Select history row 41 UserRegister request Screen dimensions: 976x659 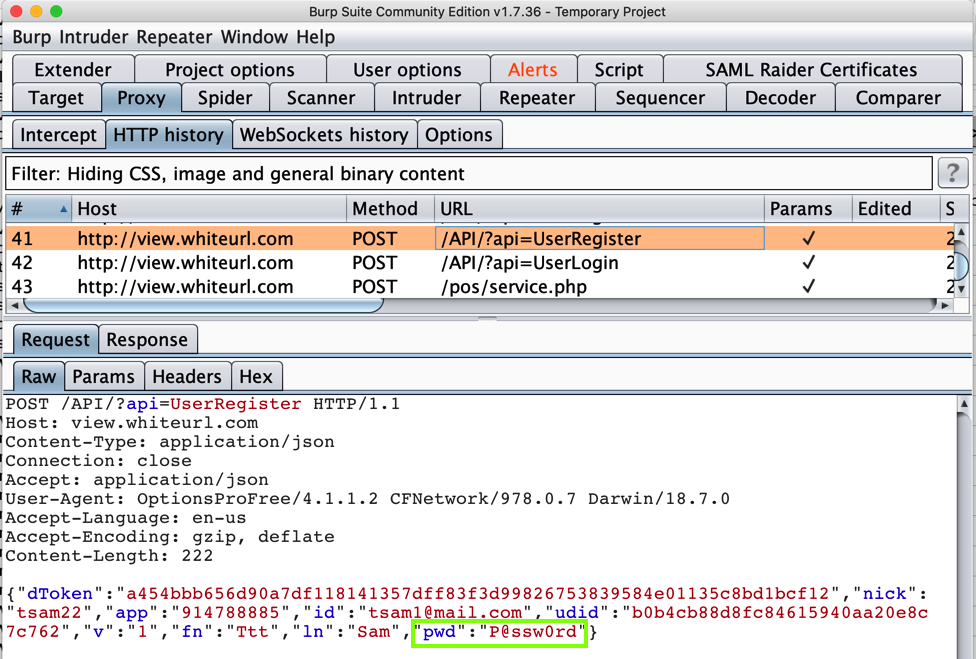[x=479, y=238]
